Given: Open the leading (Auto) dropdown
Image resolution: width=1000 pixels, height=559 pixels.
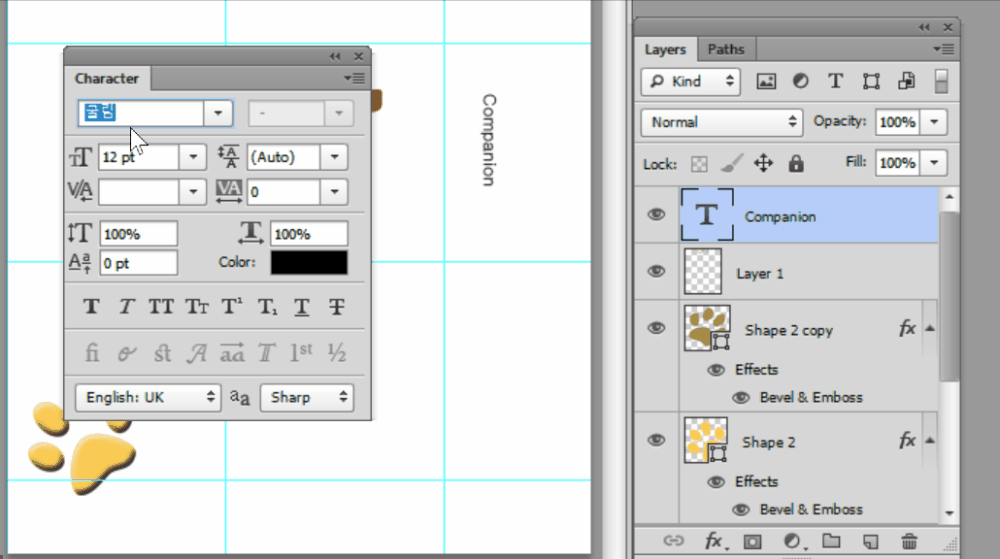Looking at the screenshot, I should [334, 157].
